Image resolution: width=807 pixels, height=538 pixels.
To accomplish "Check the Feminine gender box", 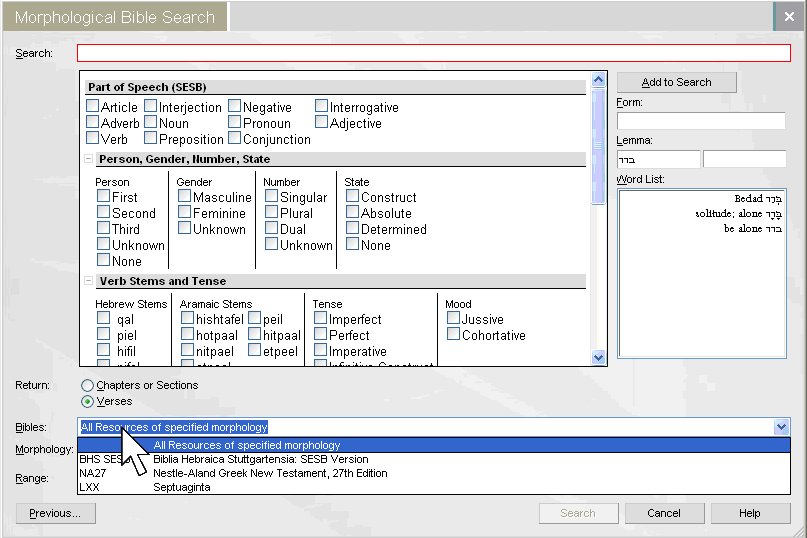I will [185, 212].
